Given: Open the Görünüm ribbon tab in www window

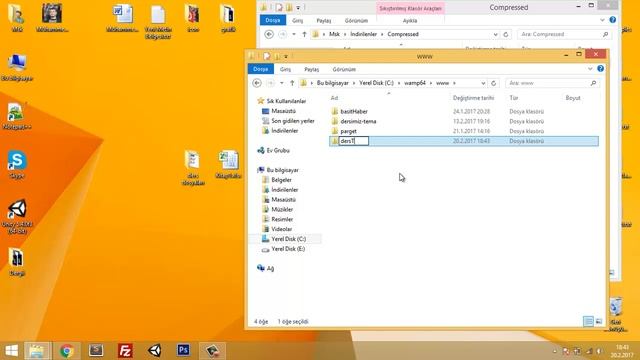Looking at the screenshot, I should [344, 69].
